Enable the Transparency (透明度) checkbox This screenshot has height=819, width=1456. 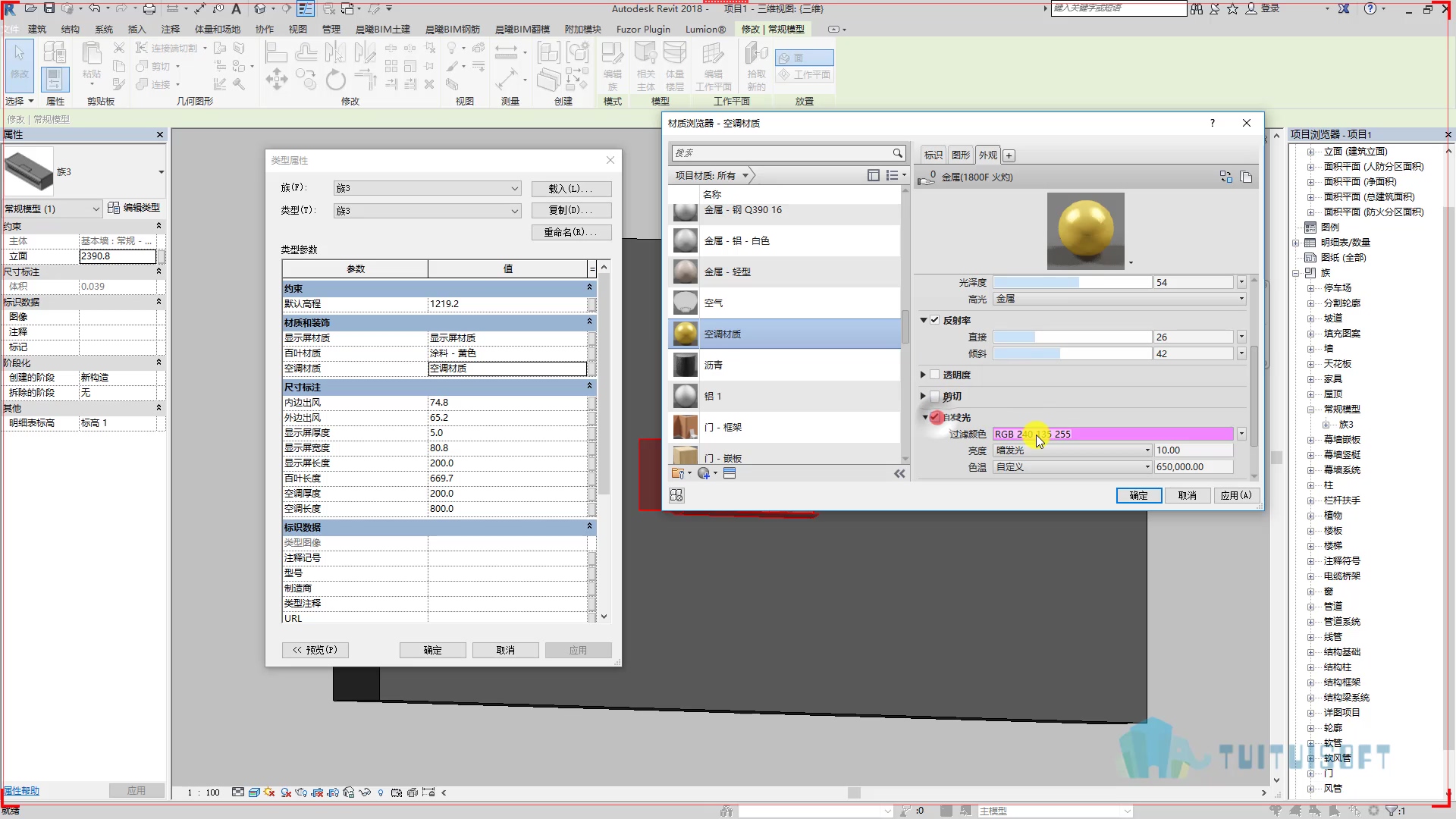(x=935, y=375)
